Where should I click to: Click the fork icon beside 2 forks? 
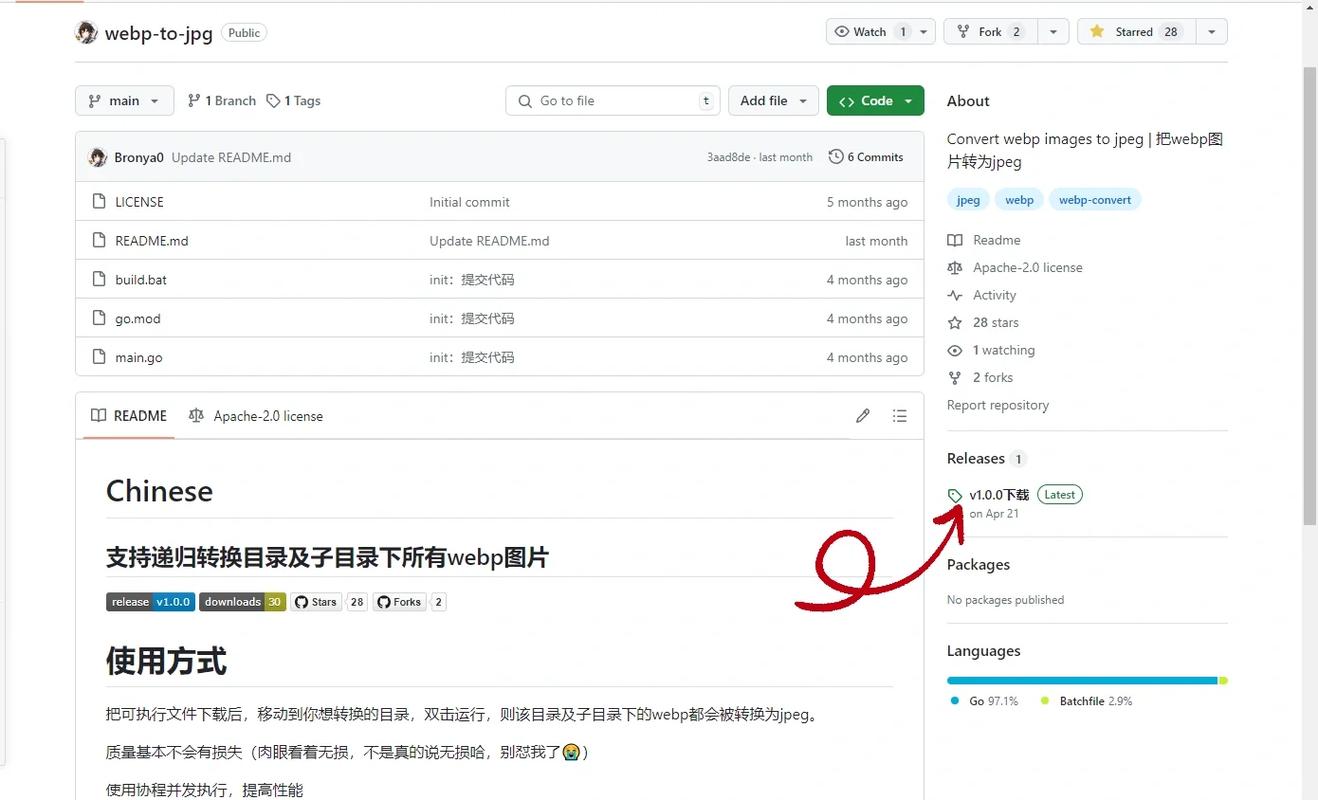(955, 377)
